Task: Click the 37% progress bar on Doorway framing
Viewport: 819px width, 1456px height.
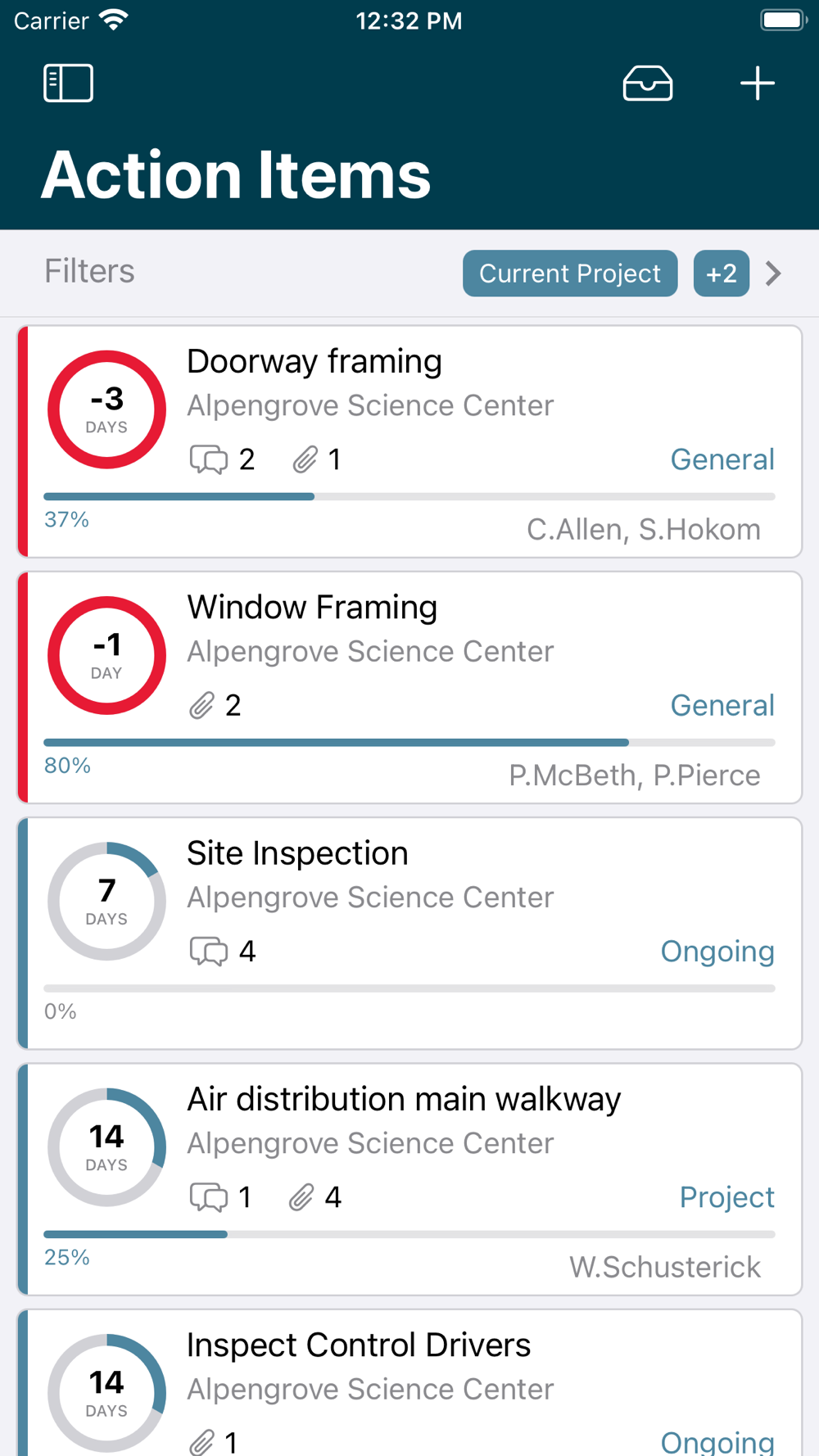Action: pyautogui.click(x=409, y=496)
